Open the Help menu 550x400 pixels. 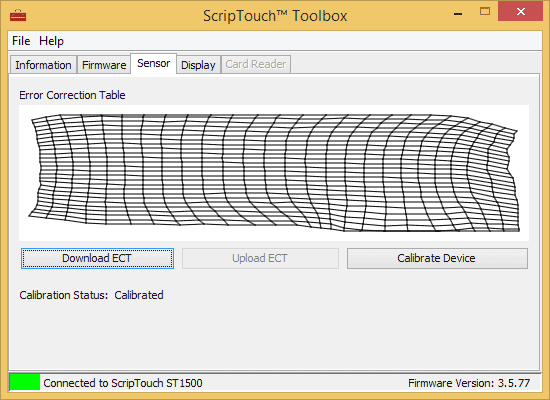tap(51, 41)
